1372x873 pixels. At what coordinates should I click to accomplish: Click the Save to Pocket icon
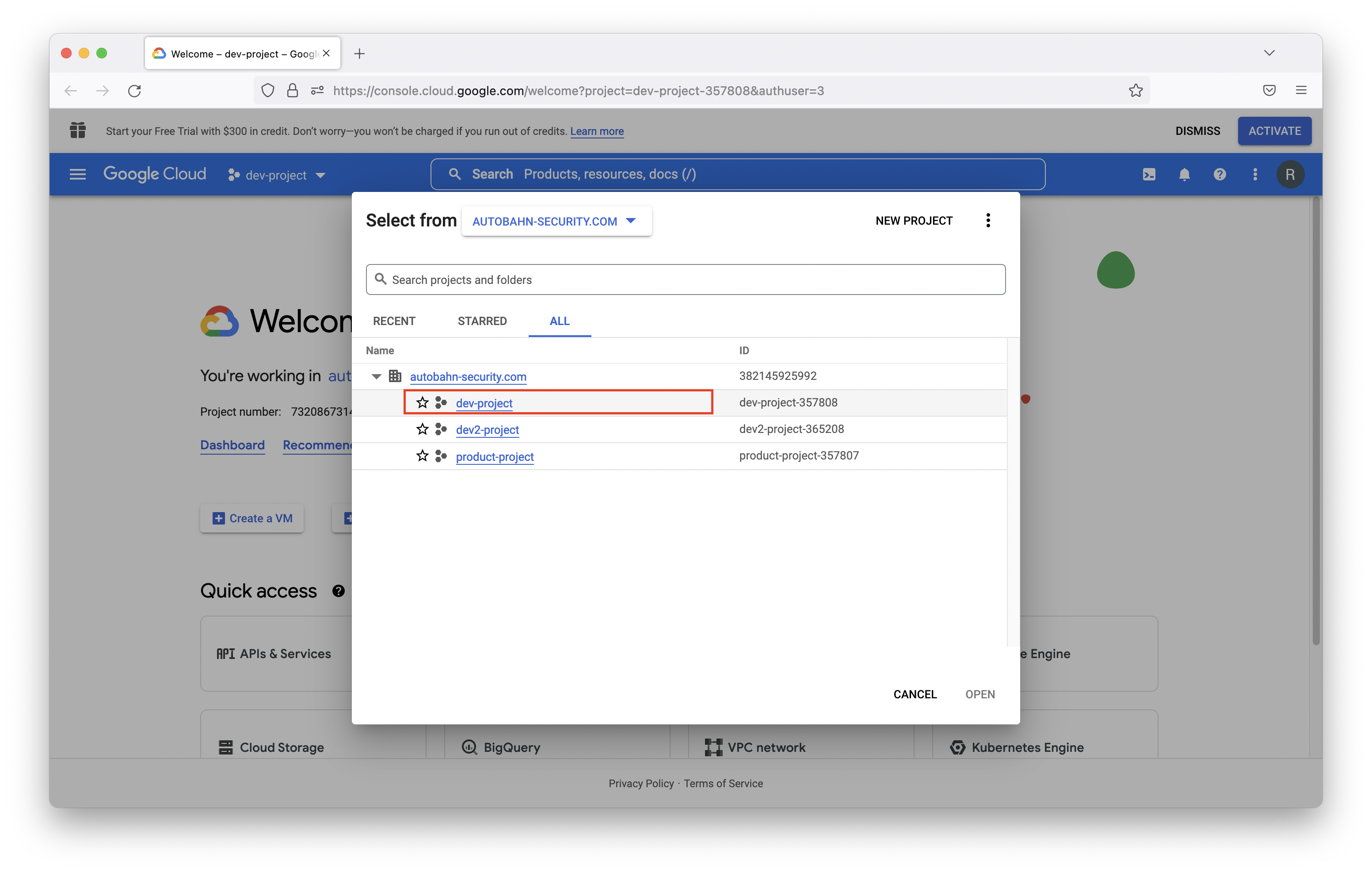1269,90
